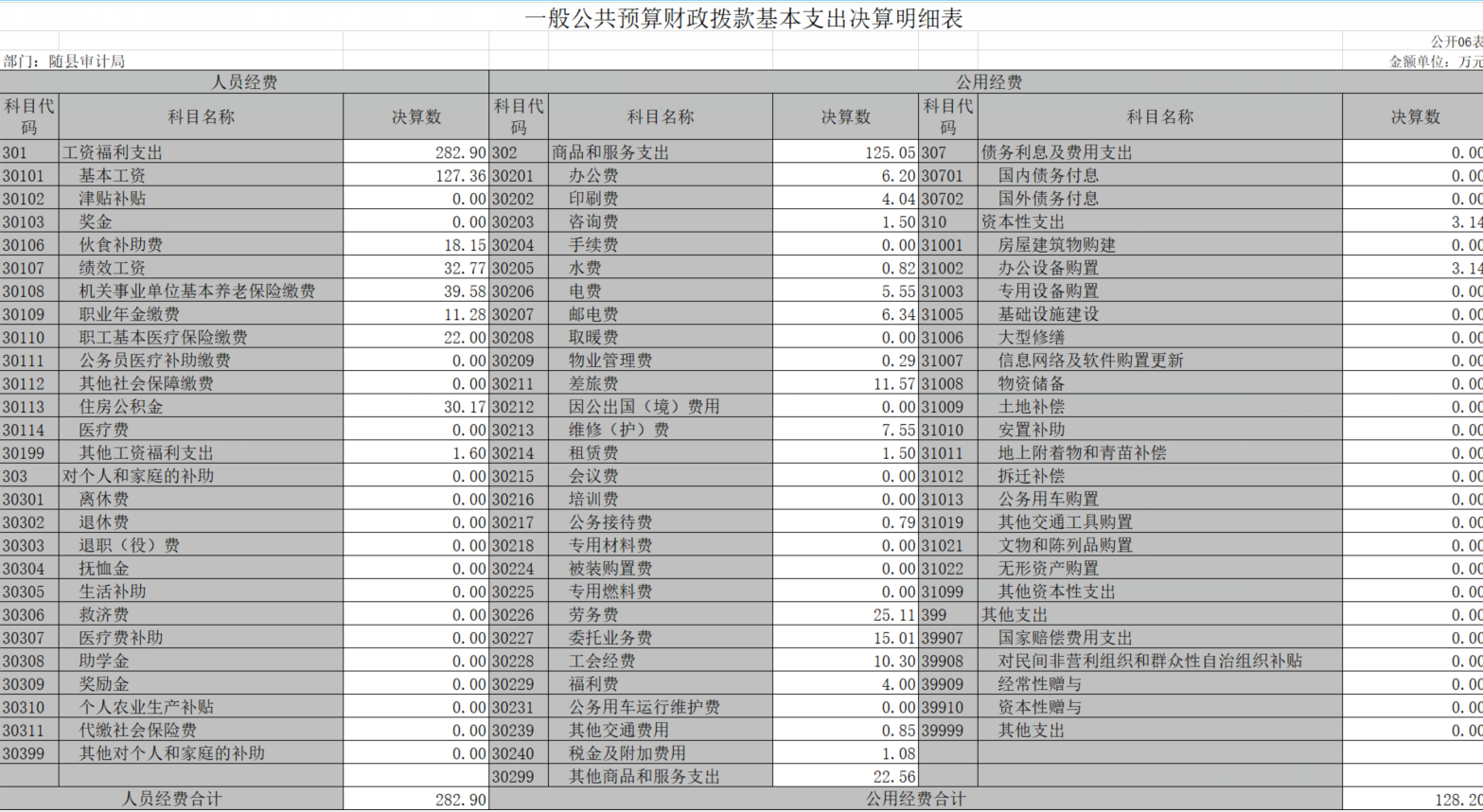
Task: Select the 电费 value 5.55
Action: pos(845,291)
